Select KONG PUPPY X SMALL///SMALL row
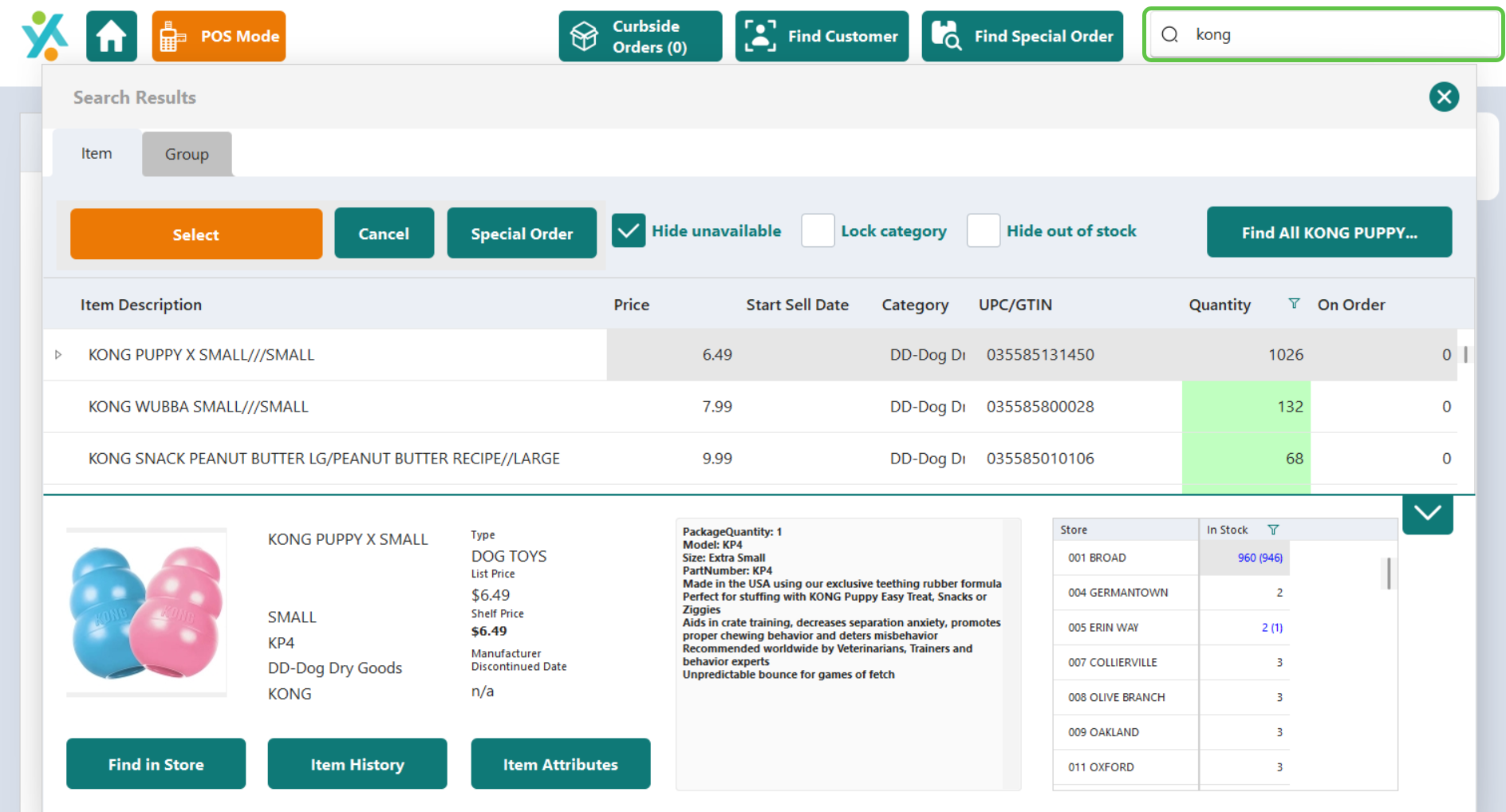 (750, 355)
